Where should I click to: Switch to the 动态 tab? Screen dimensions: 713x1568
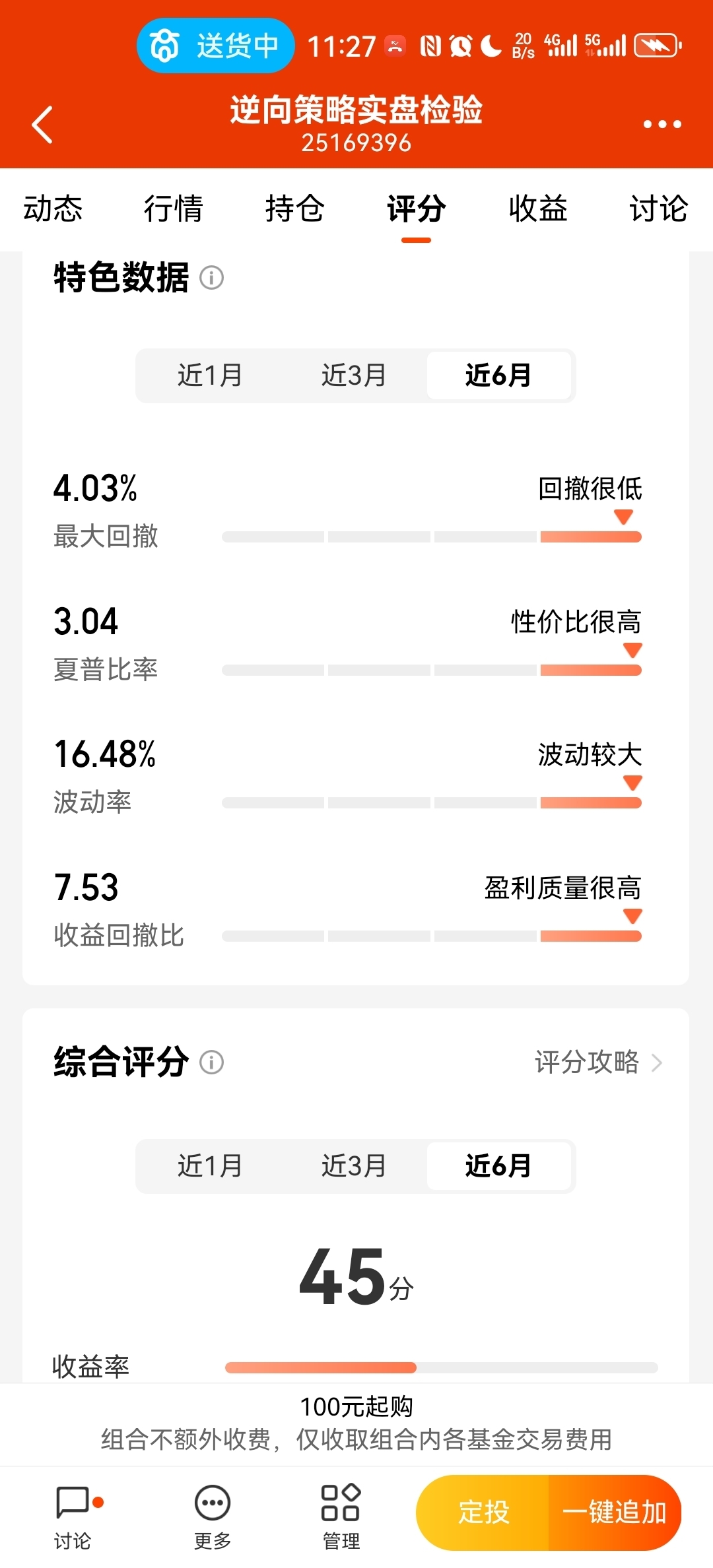click(x=53, y=209)
